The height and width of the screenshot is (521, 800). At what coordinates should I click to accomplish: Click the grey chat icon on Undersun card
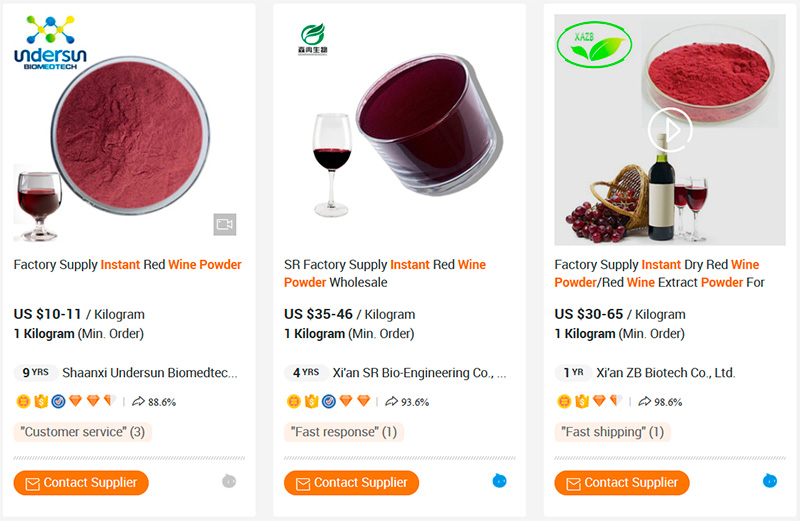pyautogui.click(x=229, y=482)
